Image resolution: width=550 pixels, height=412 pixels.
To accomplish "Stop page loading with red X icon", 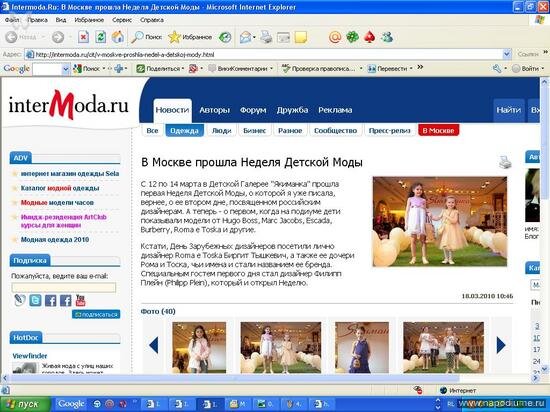I will (83, 37).
